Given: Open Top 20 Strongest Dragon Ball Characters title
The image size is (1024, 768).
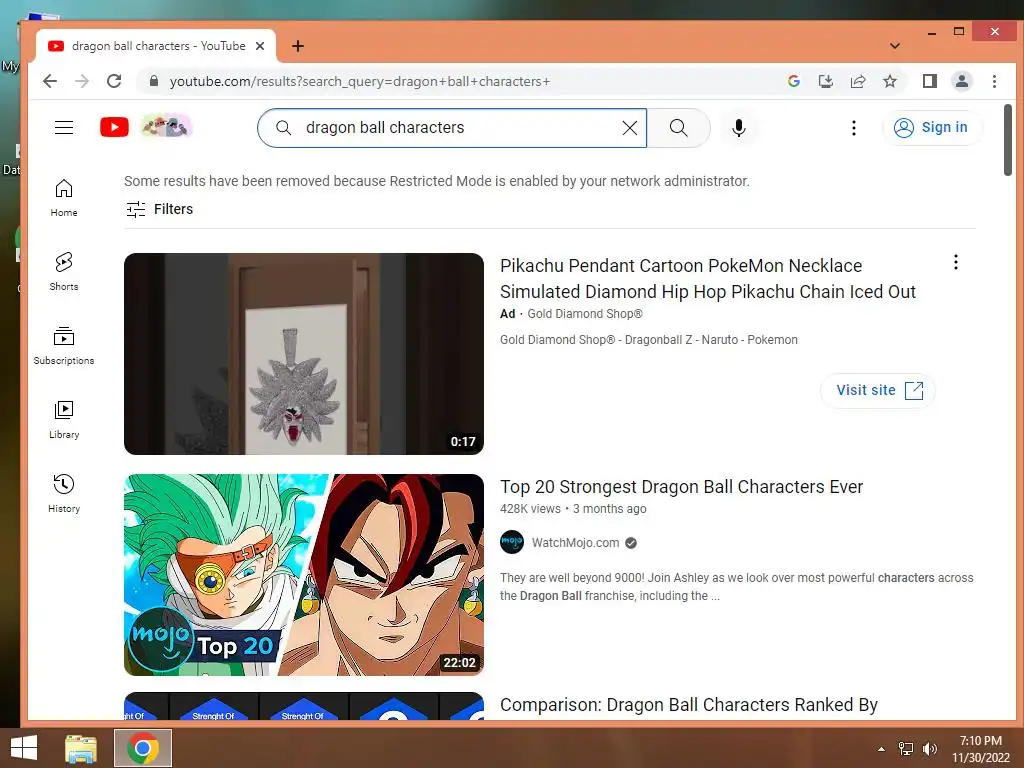Looking at the screenshot, I should point(681,487).
